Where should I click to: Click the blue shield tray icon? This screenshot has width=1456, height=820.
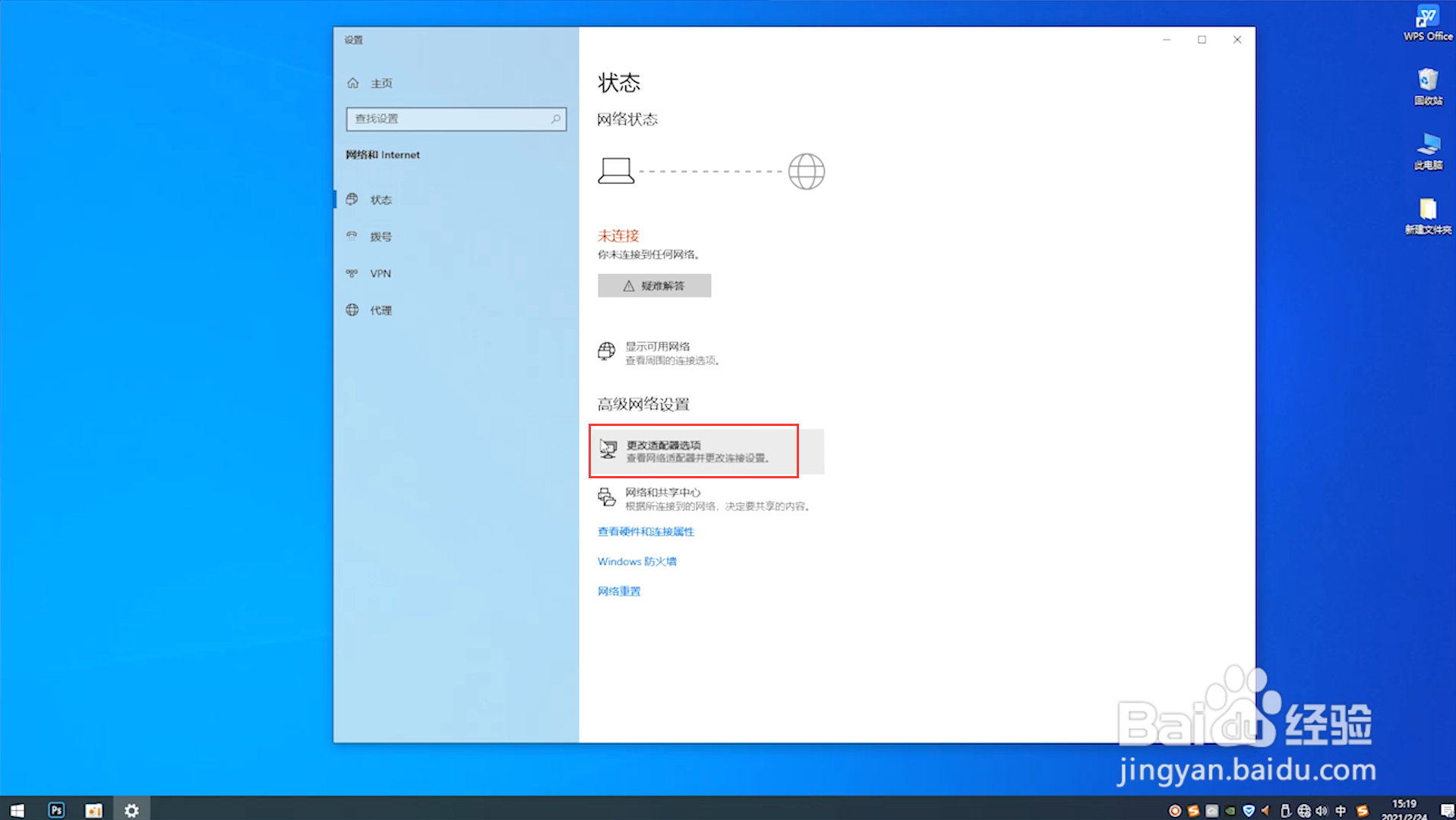coord(1249,811)
